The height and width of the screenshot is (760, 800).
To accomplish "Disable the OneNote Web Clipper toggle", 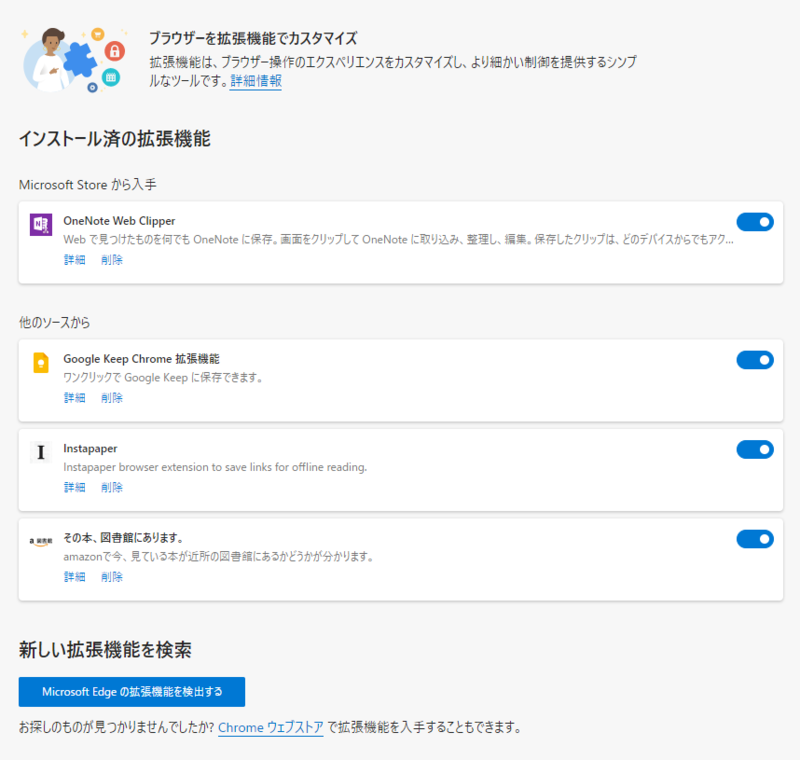I will click(x=755, y=222).
